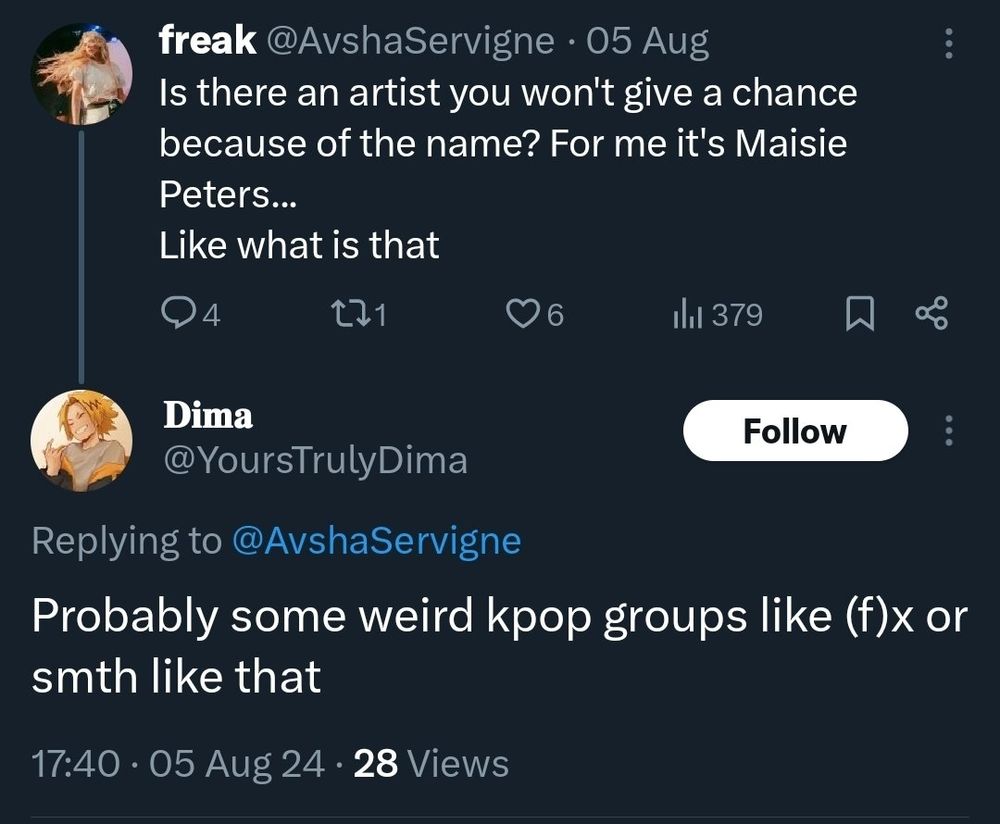Open more options on freak's tweet
Image resolution: width=1000 pixels, height=824 pixels.
[x=949, y=43]
